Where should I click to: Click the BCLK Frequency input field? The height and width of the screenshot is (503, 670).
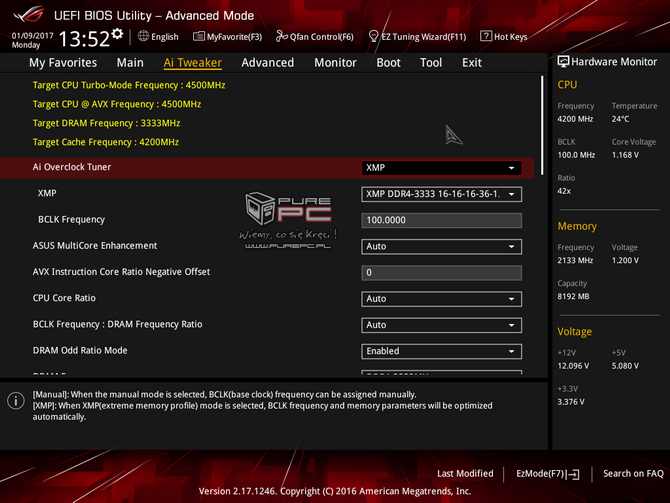(441, 221)
